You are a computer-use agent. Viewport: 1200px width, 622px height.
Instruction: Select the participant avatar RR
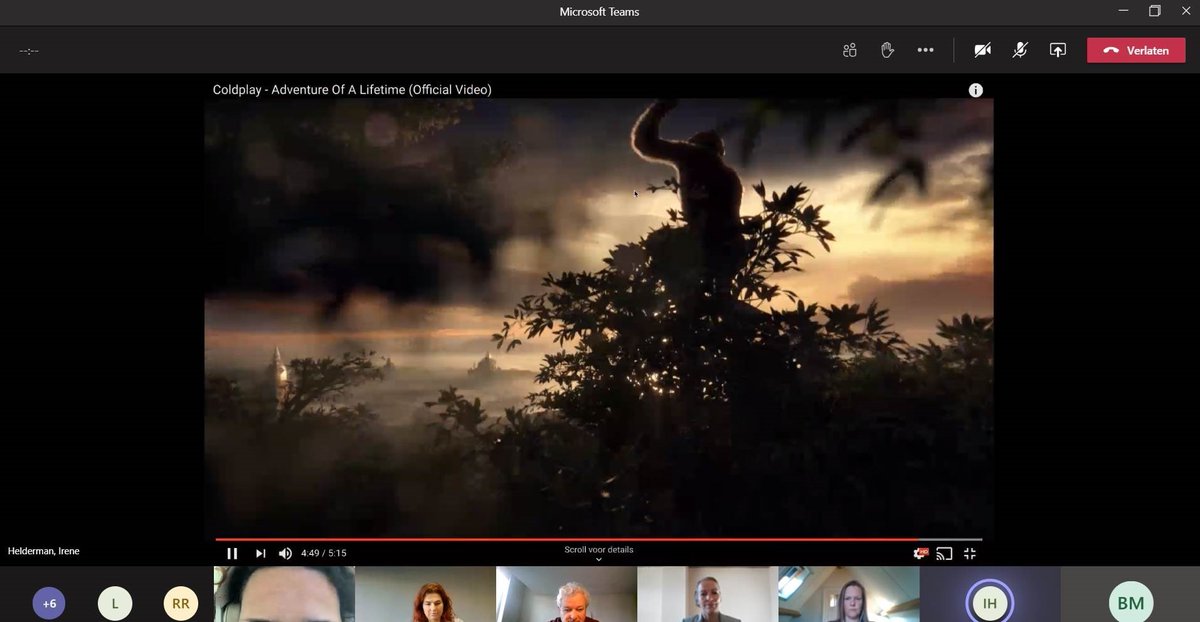(x=181, y=604)
